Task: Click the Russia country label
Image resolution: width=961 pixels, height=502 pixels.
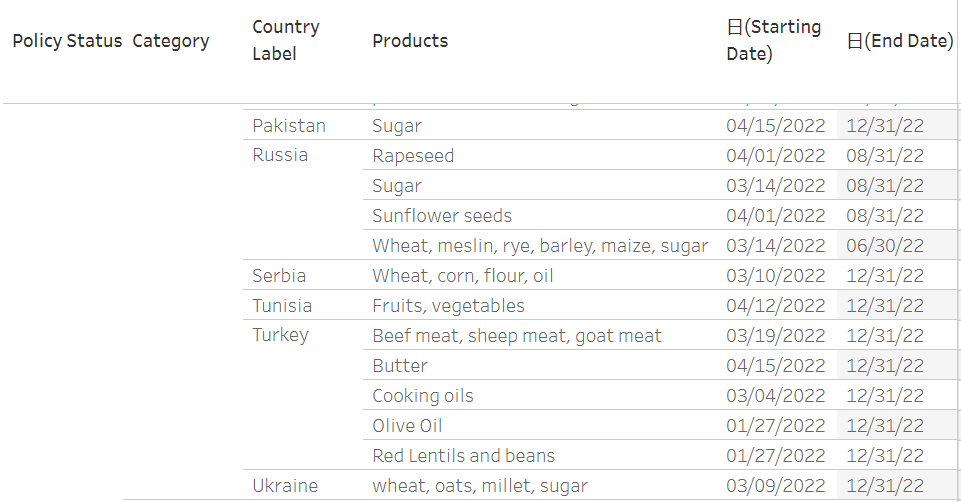Action: click(x=280, y=156)
